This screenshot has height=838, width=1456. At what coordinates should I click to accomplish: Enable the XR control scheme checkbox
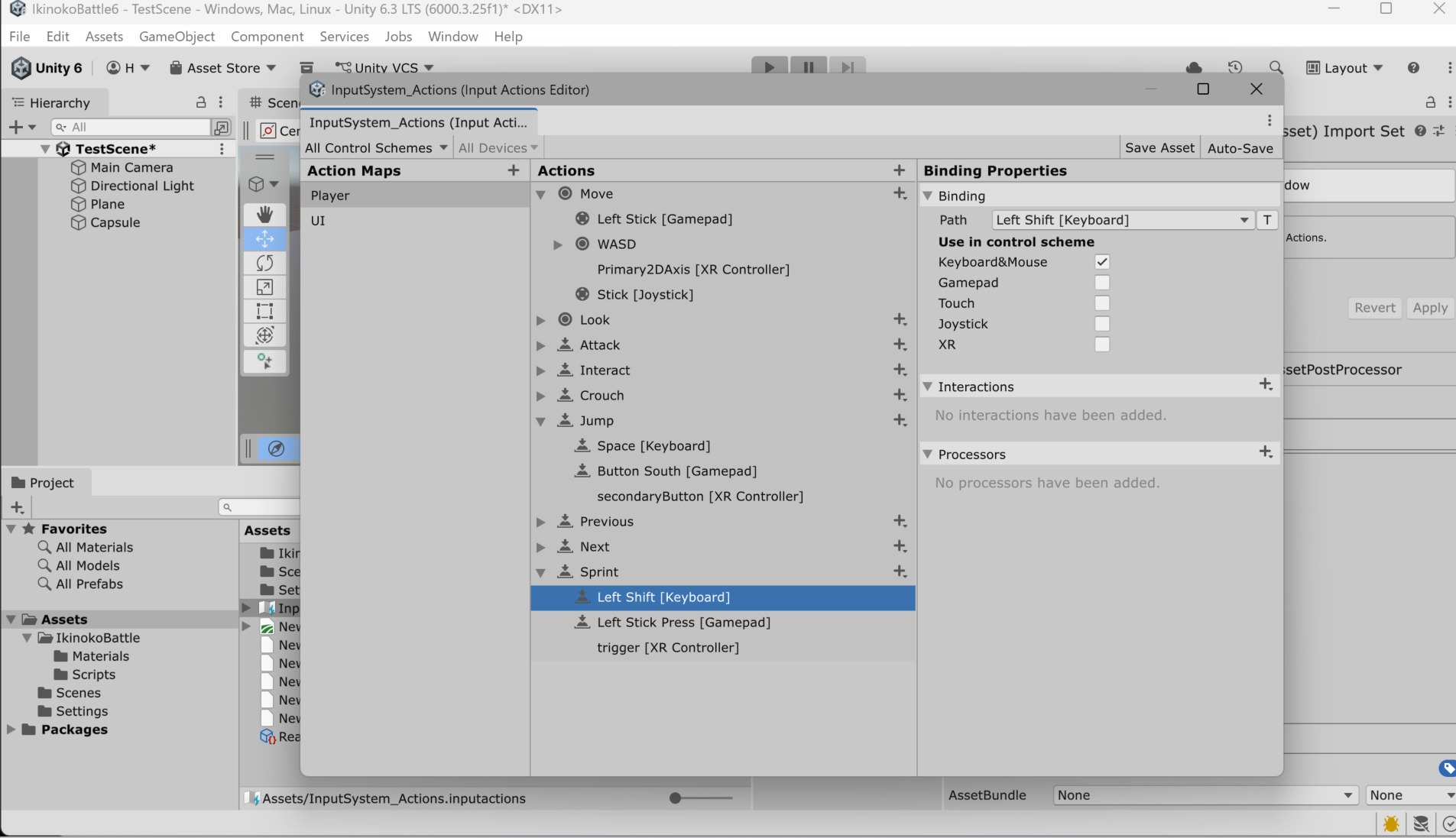(x=1101, y=345)
